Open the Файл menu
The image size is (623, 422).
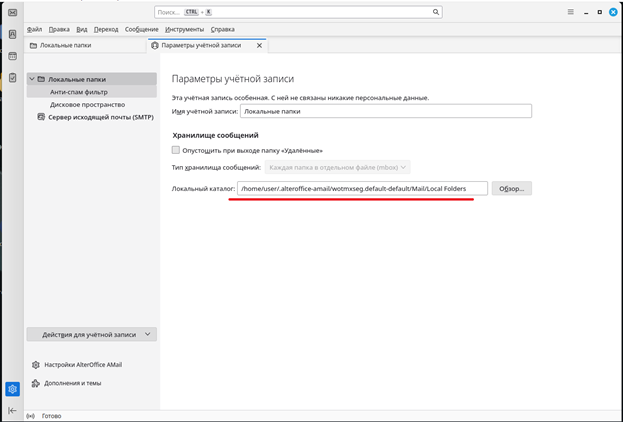pos(34,30)
